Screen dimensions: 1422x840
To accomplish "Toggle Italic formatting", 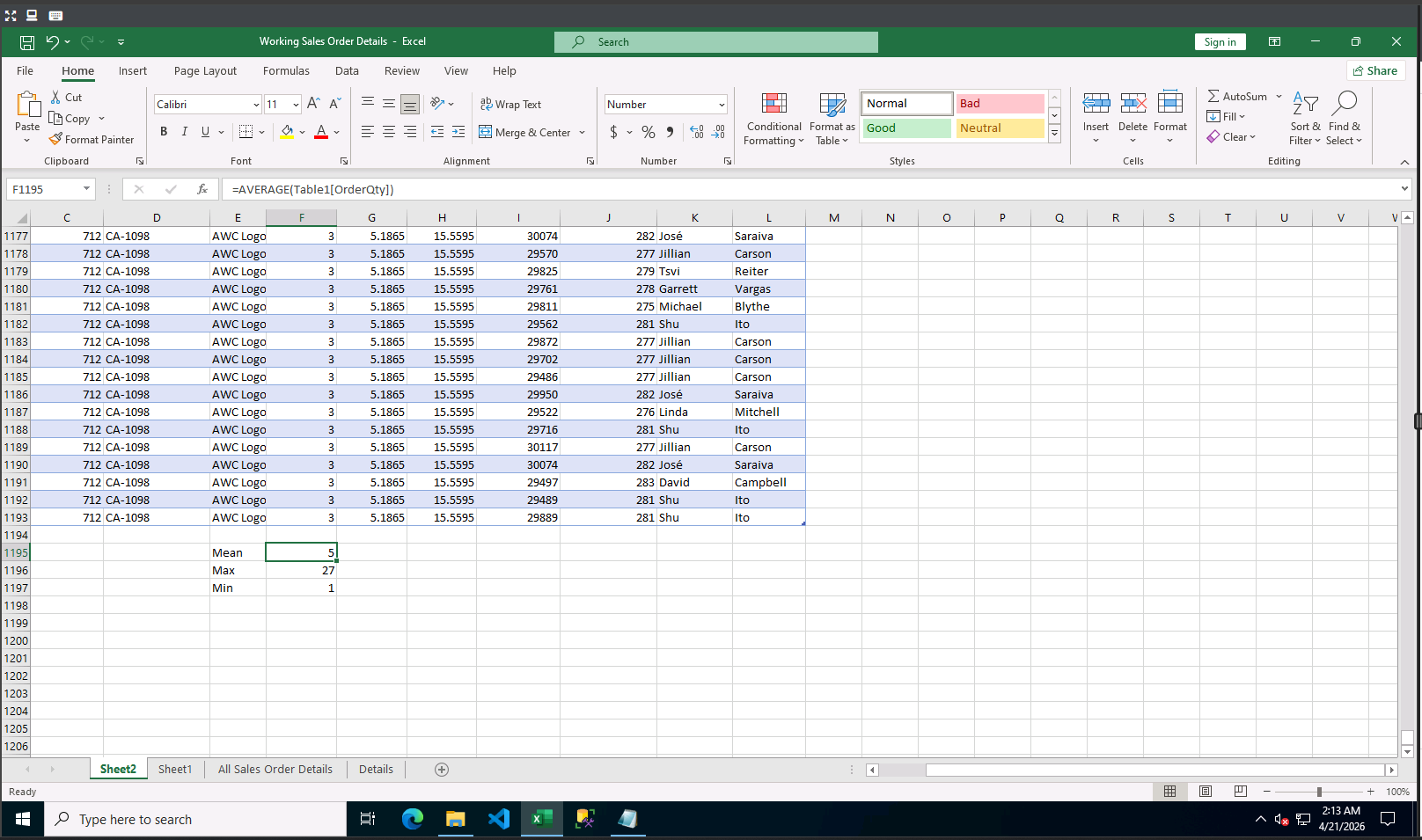I will pos(184,132).
